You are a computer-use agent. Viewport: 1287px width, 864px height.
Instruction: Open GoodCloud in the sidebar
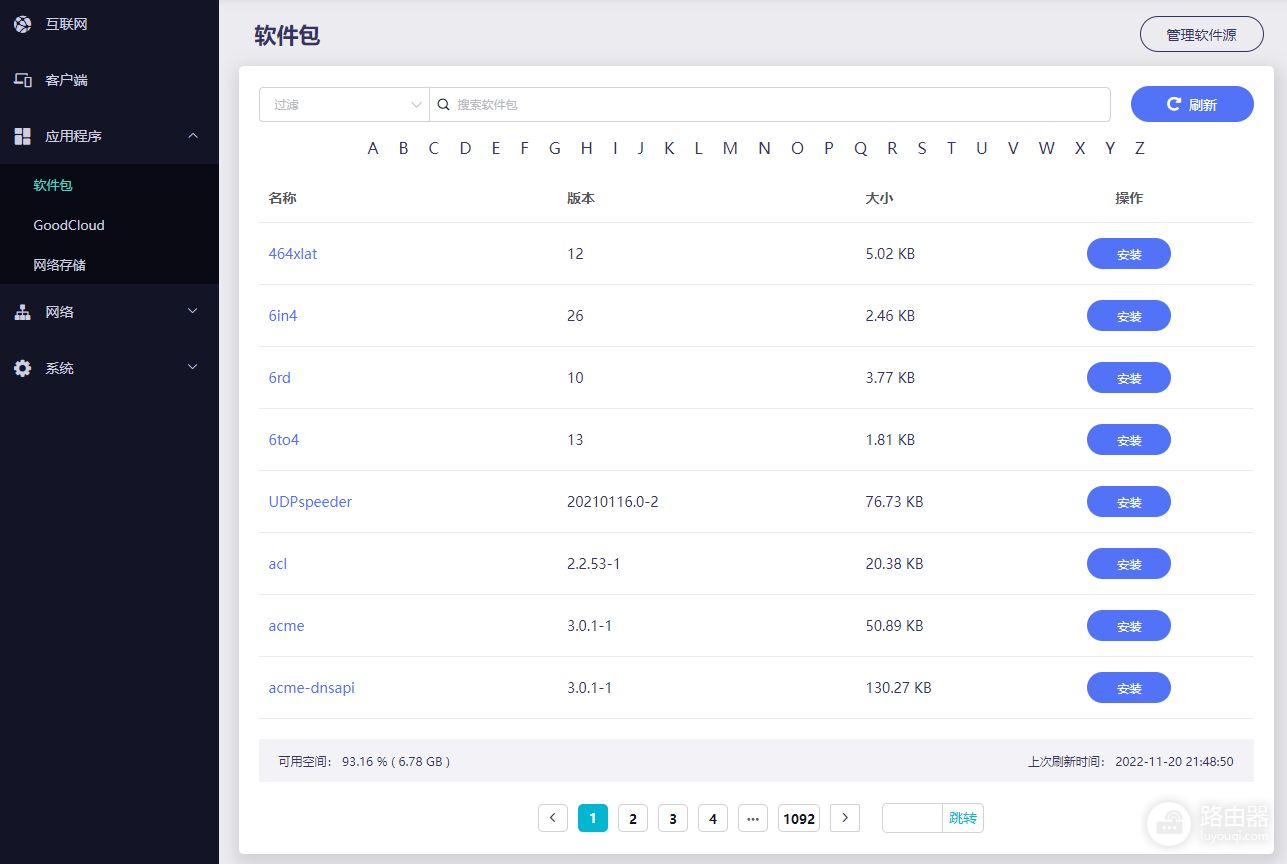[69, 225]
